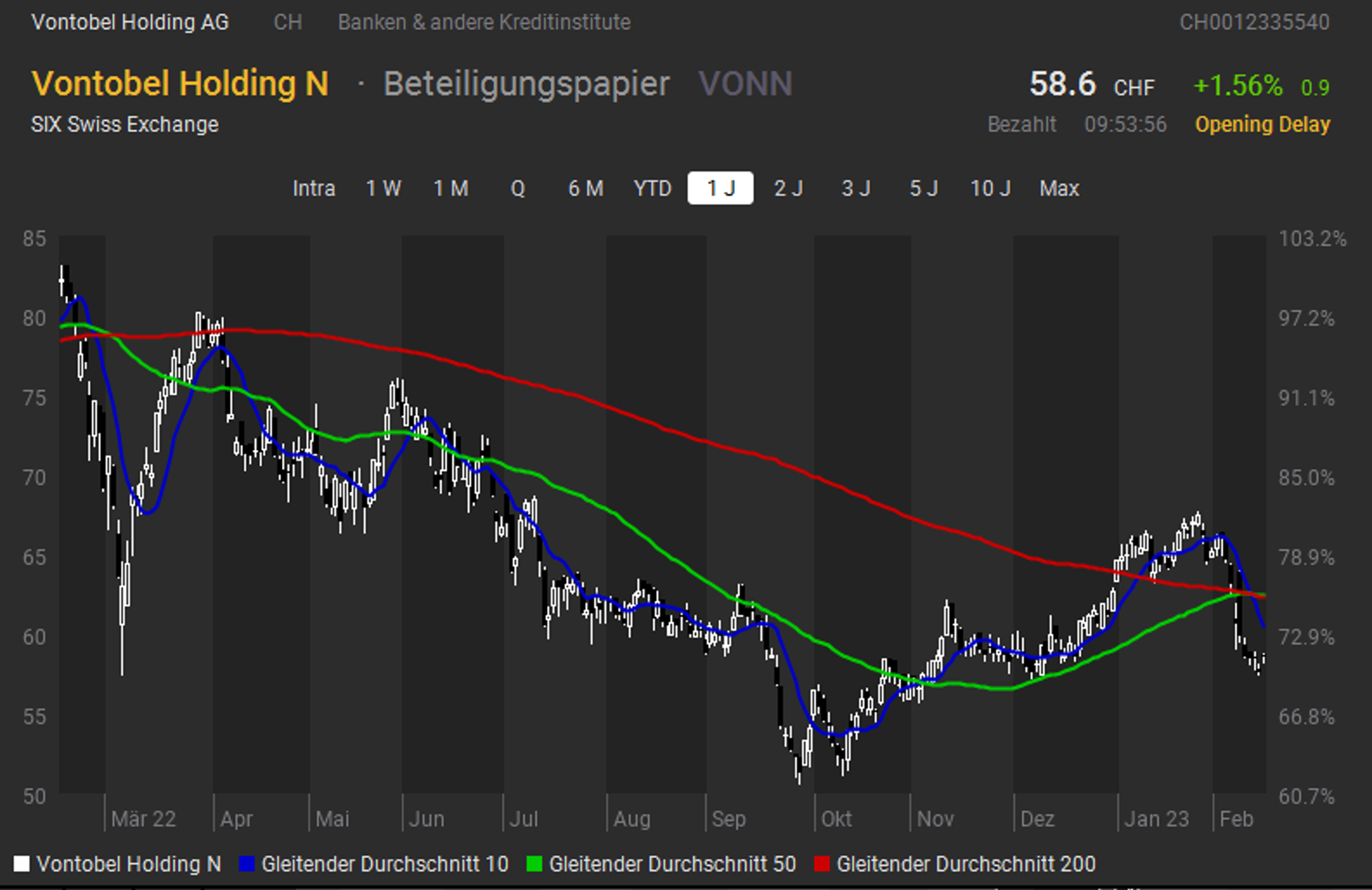Click the red Gleitender Durchschnitt 200 square
The width and height of the screenshot is (1372, 890).
click(x=823, y=864)
